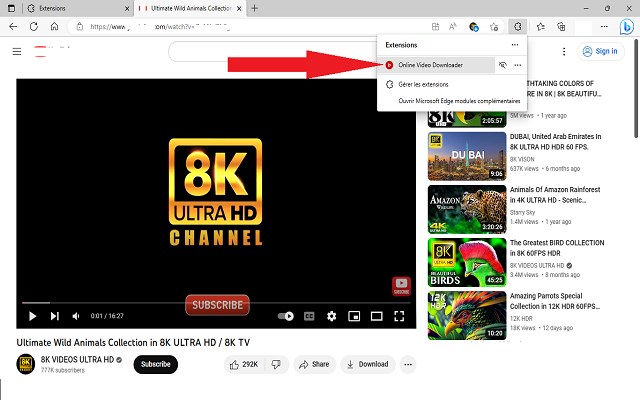This screenshot has width=640, height=400.
Task: Open tab actions menu icon
Action: (11, 8)
